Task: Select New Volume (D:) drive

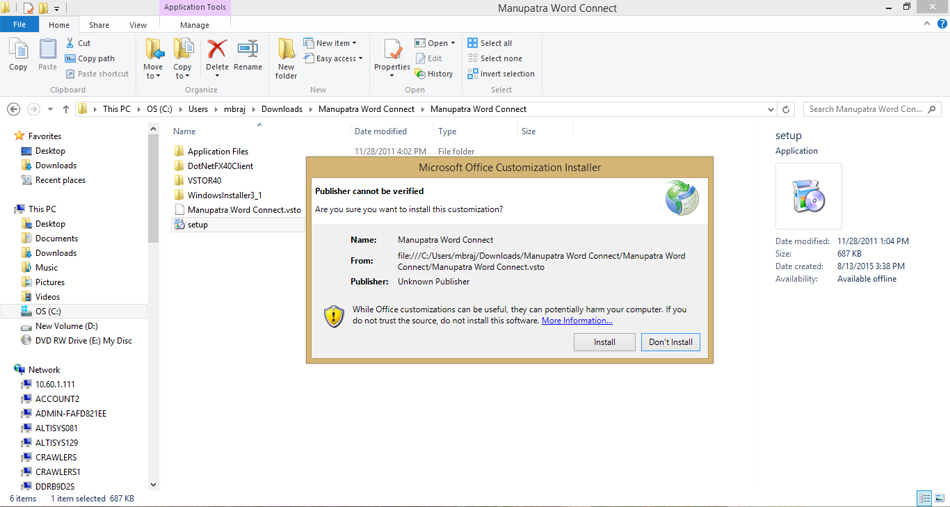Action: pos(67,326)
